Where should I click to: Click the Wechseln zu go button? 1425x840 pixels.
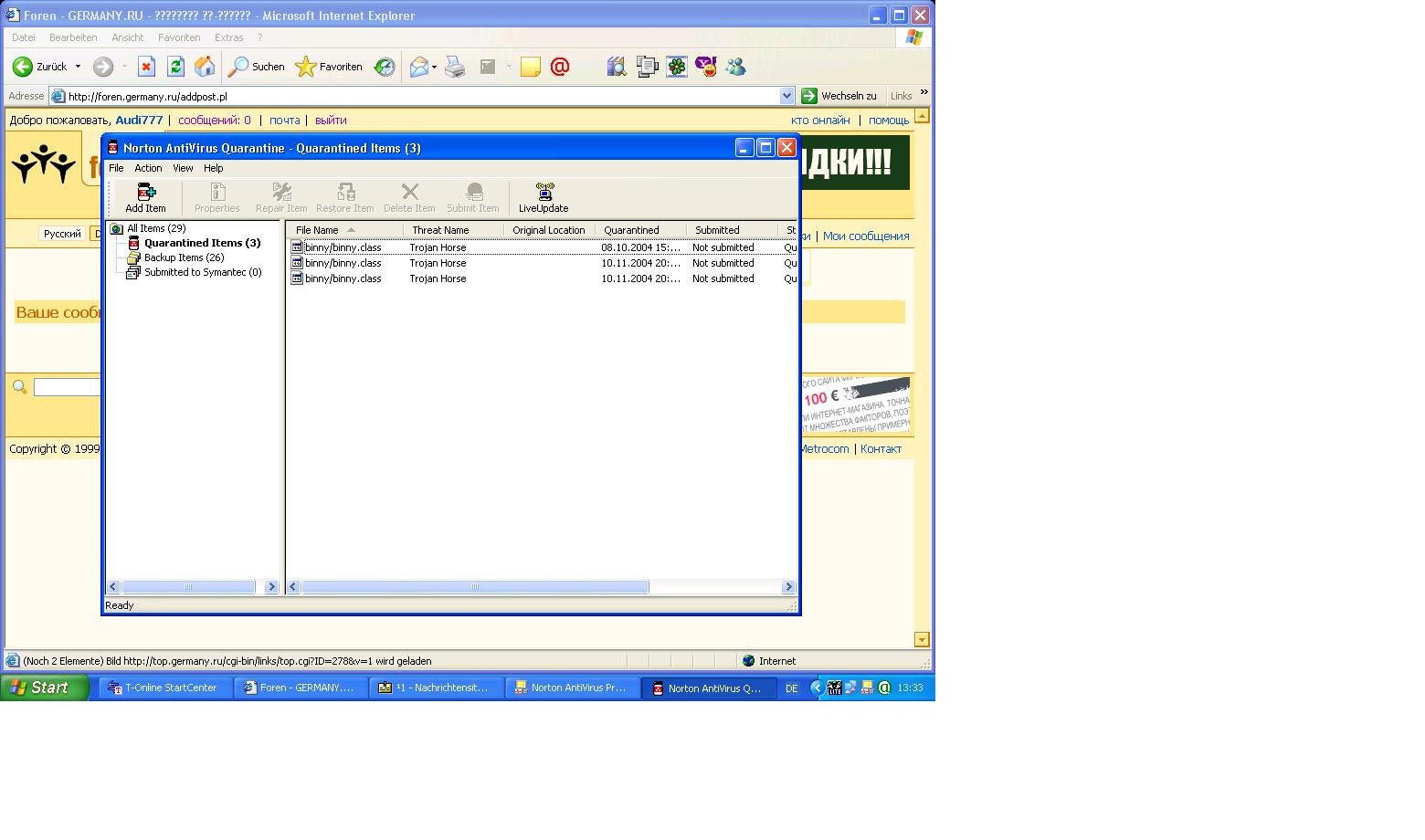pyautogui.click(x=839, y=96)
